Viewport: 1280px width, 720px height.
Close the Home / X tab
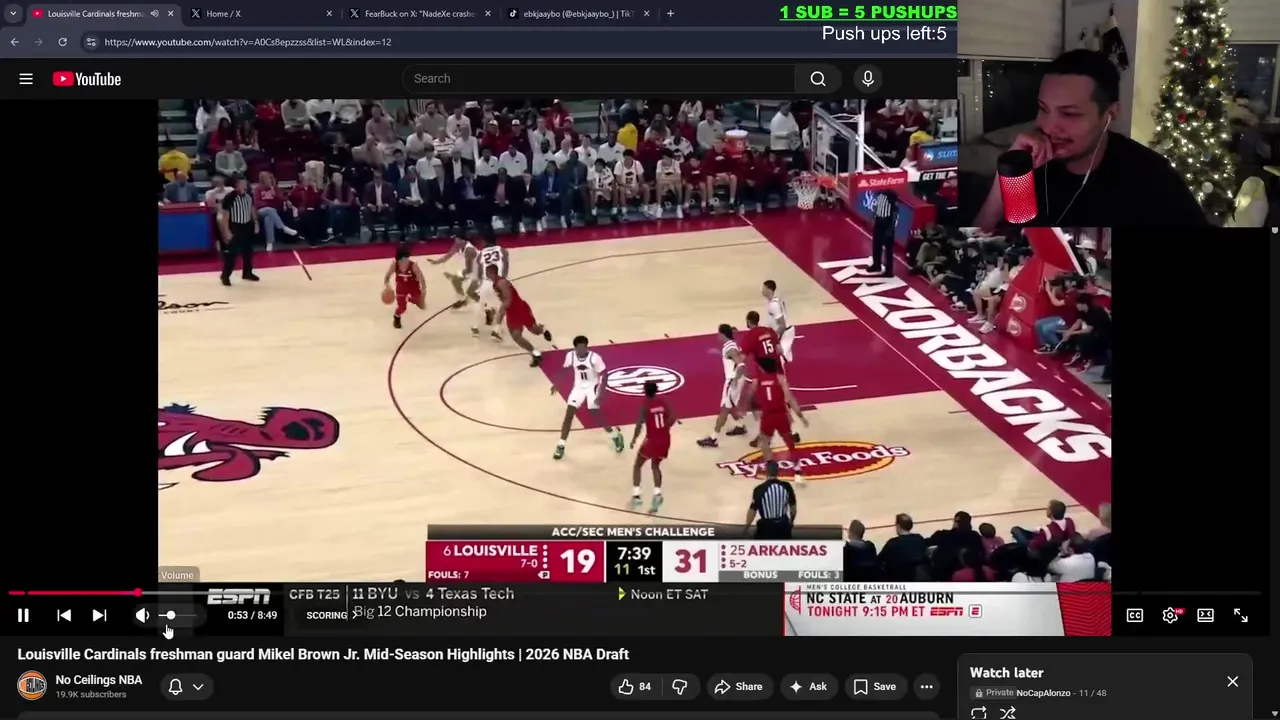coord(329,14)
